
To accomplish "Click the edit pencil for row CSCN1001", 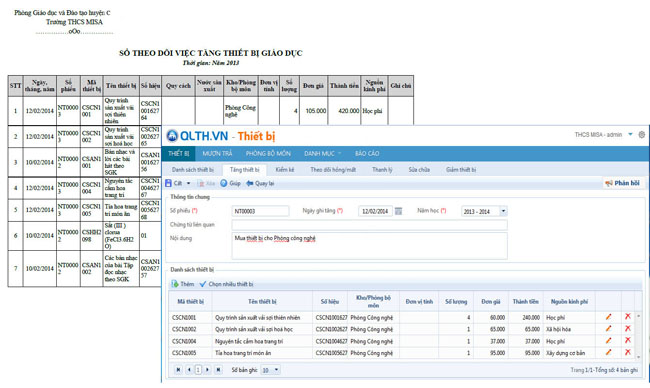I will (608, 317).
